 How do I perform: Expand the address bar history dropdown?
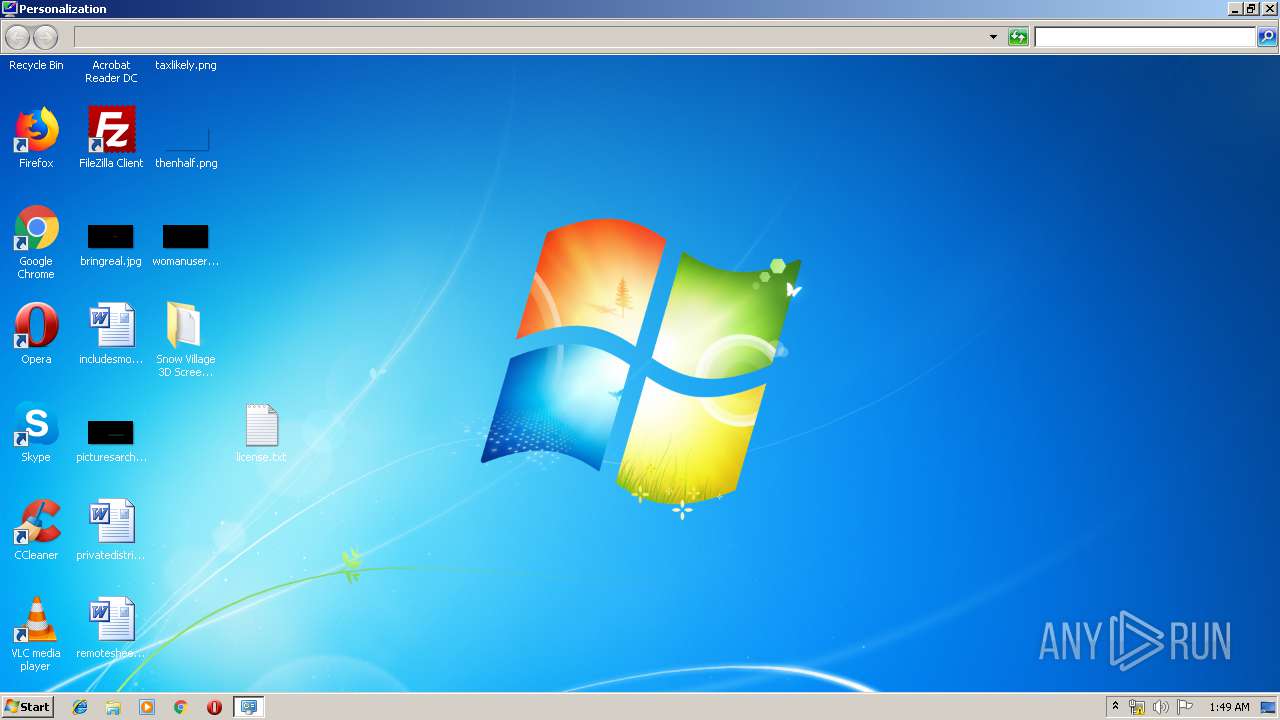click(993, 37)
